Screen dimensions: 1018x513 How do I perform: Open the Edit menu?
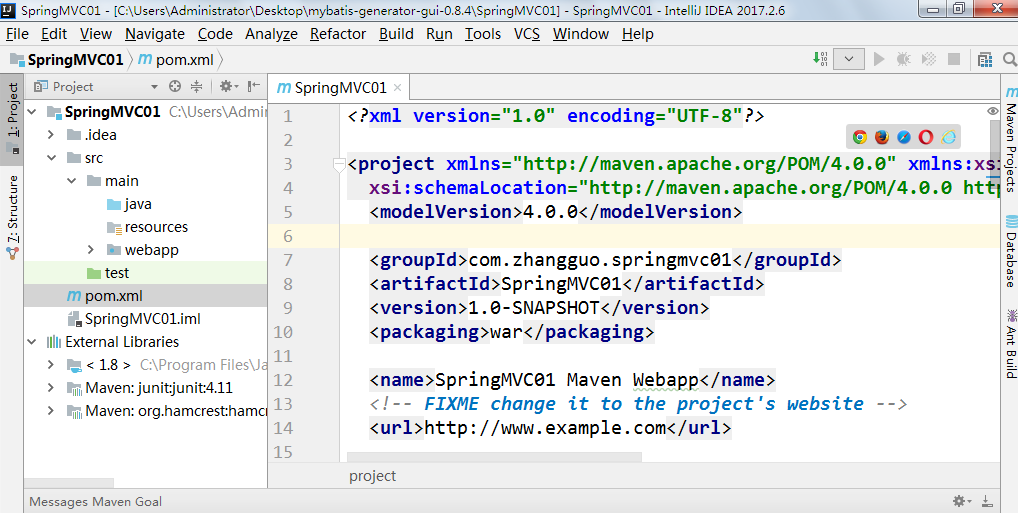tap(54, 34)
